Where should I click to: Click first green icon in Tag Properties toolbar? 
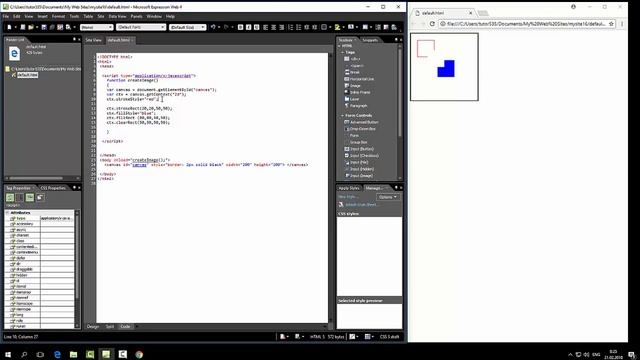tap(10, 198)
